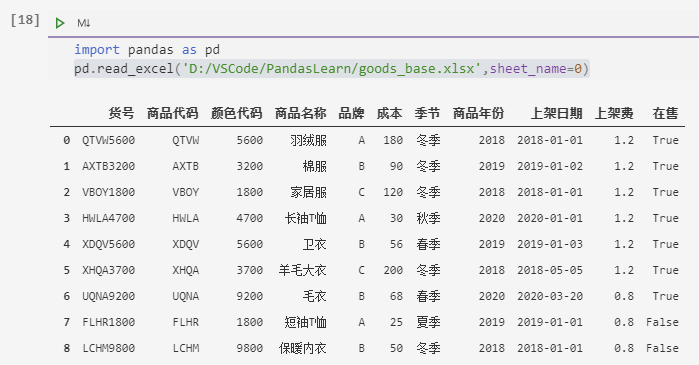Place cursor on the import pandas line
The height and width of the screenshot is (365, 699).
coord(147,49)
